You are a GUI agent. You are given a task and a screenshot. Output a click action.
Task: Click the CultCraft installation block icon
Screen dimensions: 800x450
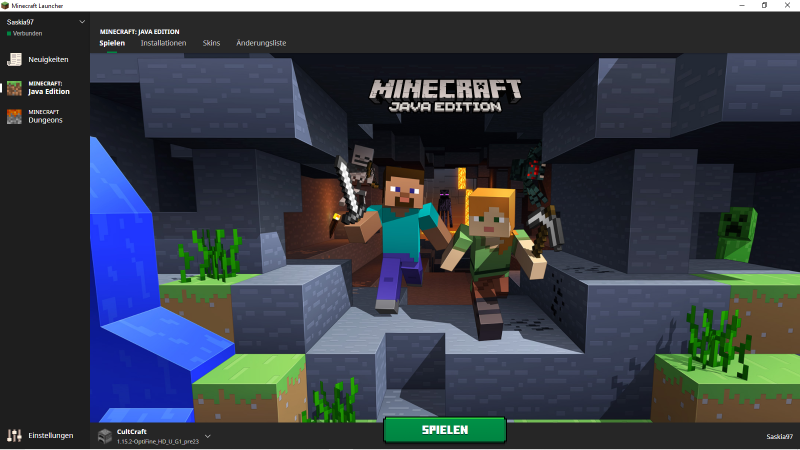[105, 435]
